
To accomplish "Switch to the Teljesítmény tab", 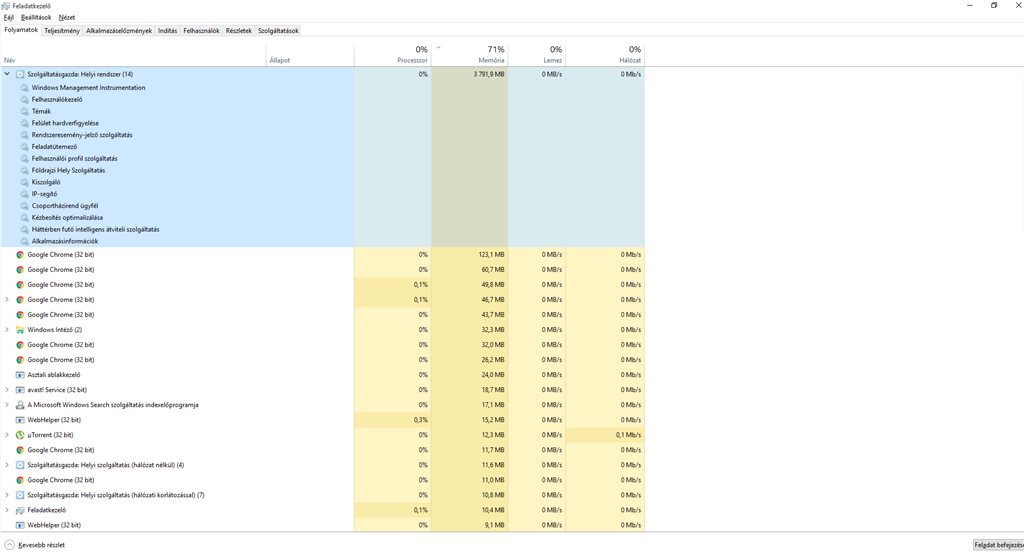I will 62,31.
